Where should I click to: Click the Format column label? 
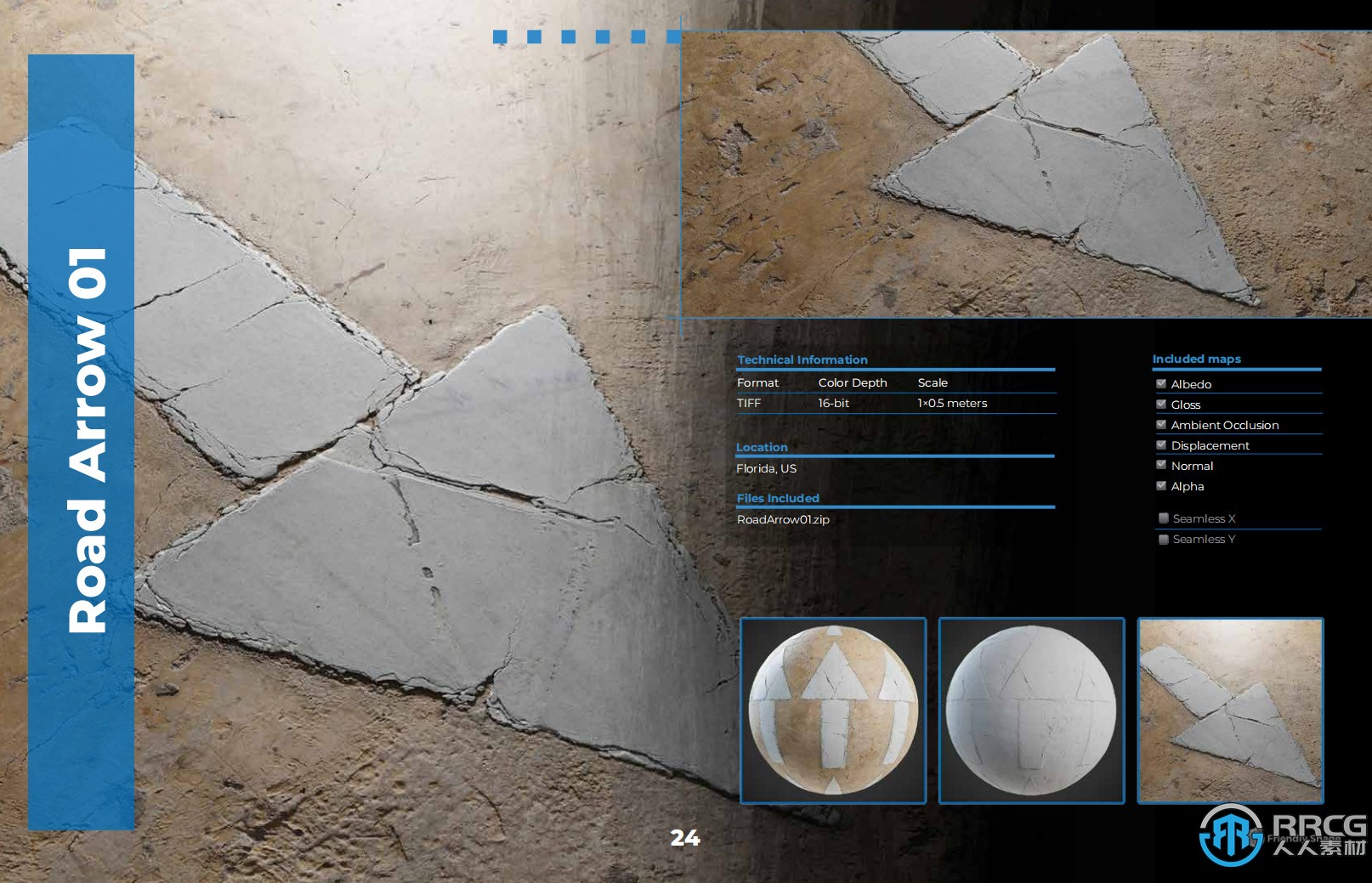(757, 383)
